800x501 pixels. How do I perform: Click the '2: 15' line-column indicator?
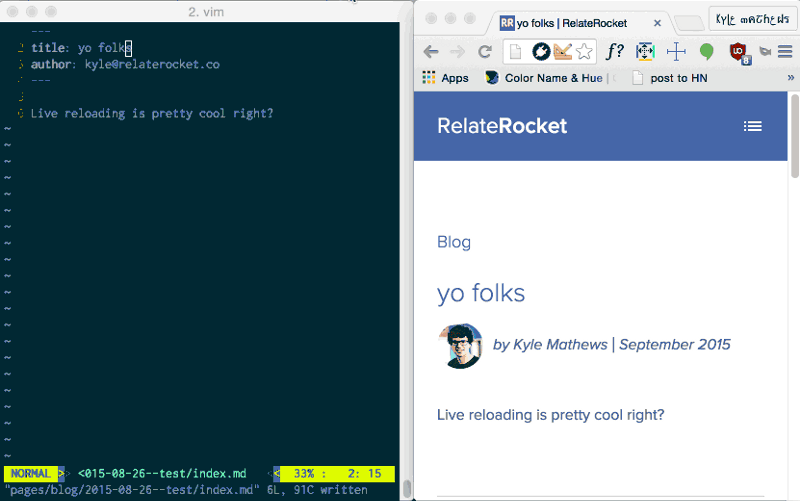[364, 473]
